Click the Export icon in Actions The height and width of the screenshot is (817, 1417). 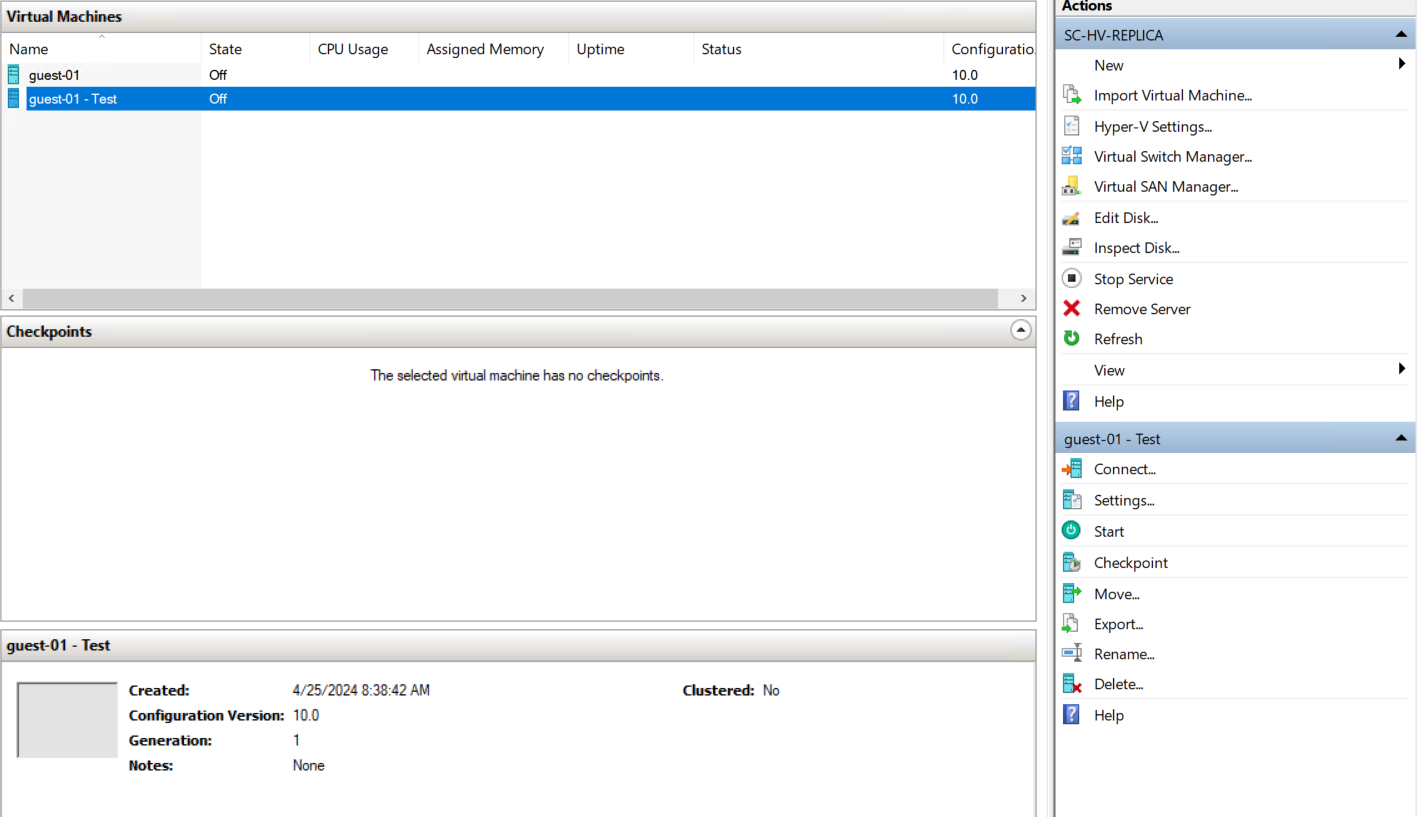tap(1071, 623)
